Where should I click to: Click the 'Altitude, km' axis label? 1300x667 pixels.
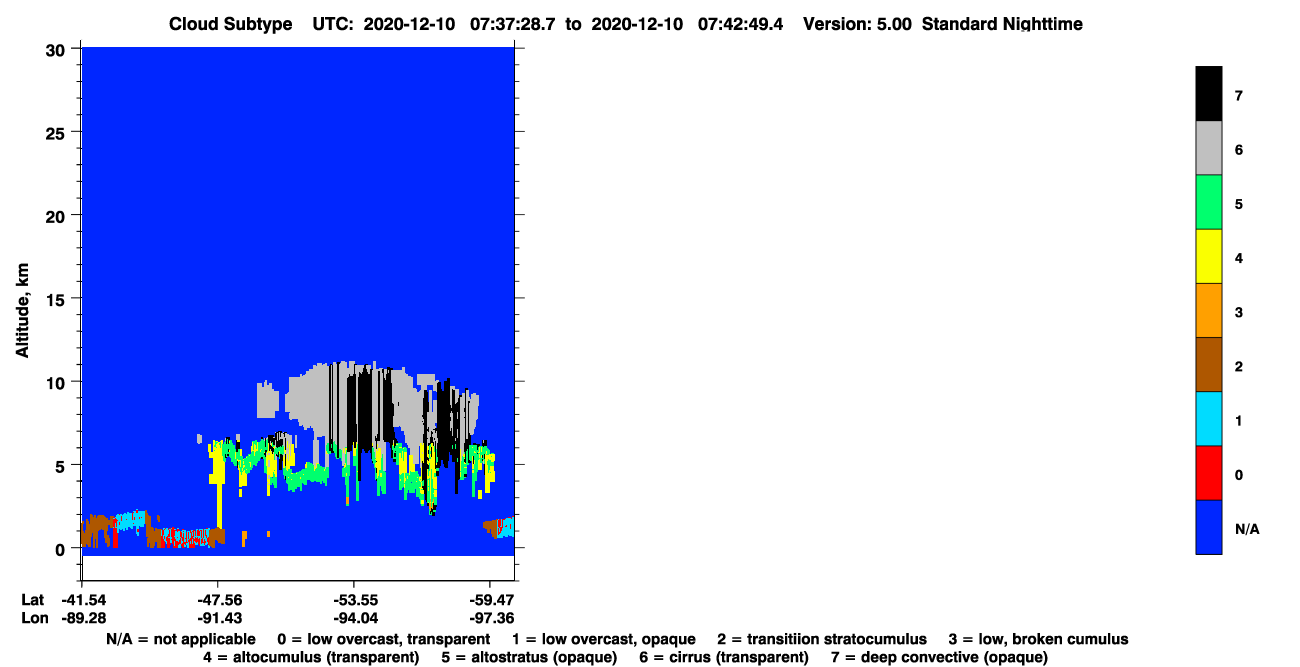pos(22,309)
